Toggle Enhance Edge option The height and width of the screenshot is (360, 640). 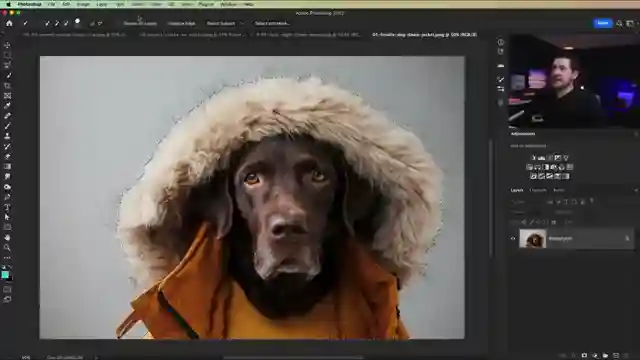[x=181, y=24]
